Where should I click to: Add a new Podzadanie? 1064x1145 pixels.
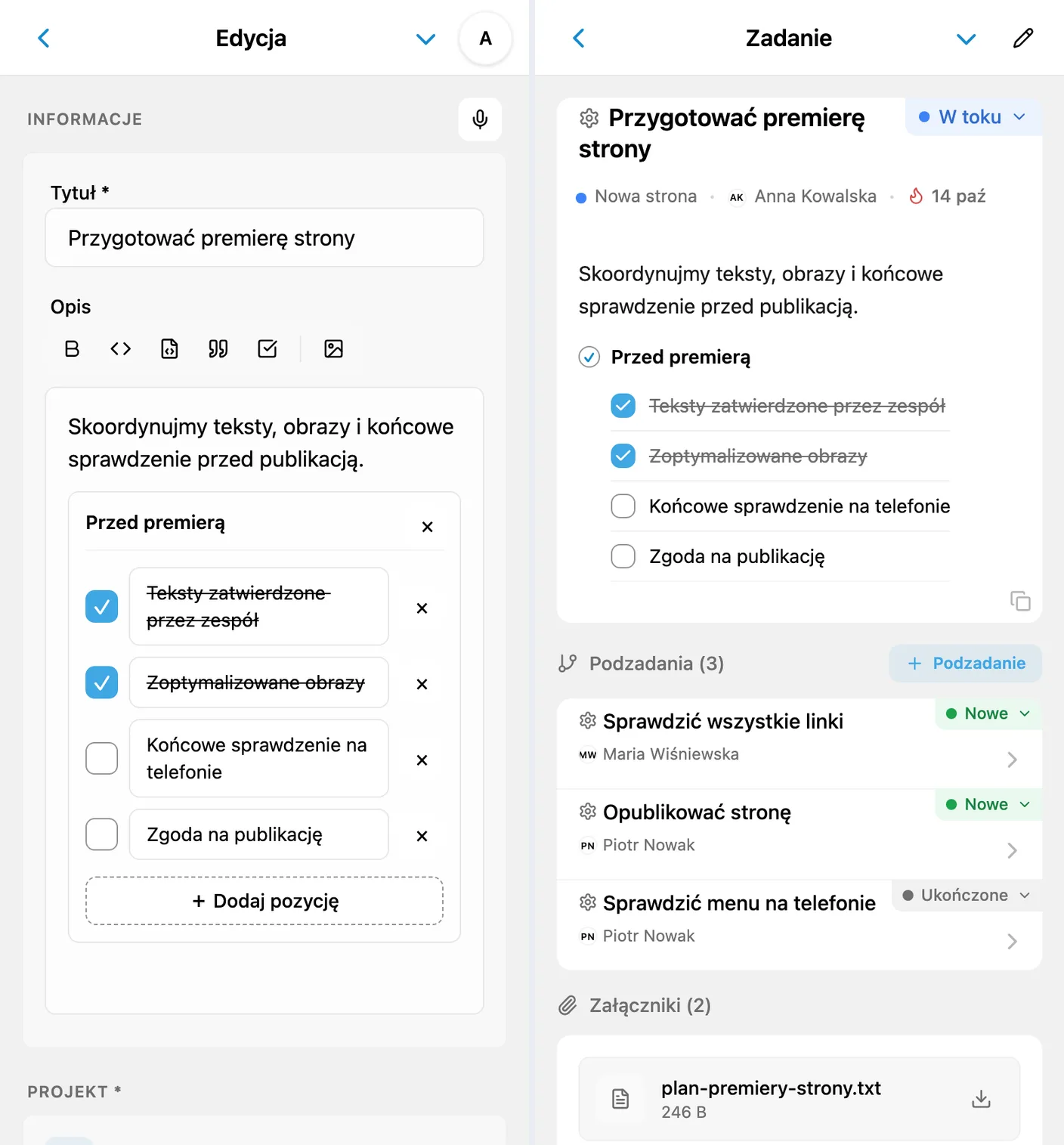tap(966, 664)
